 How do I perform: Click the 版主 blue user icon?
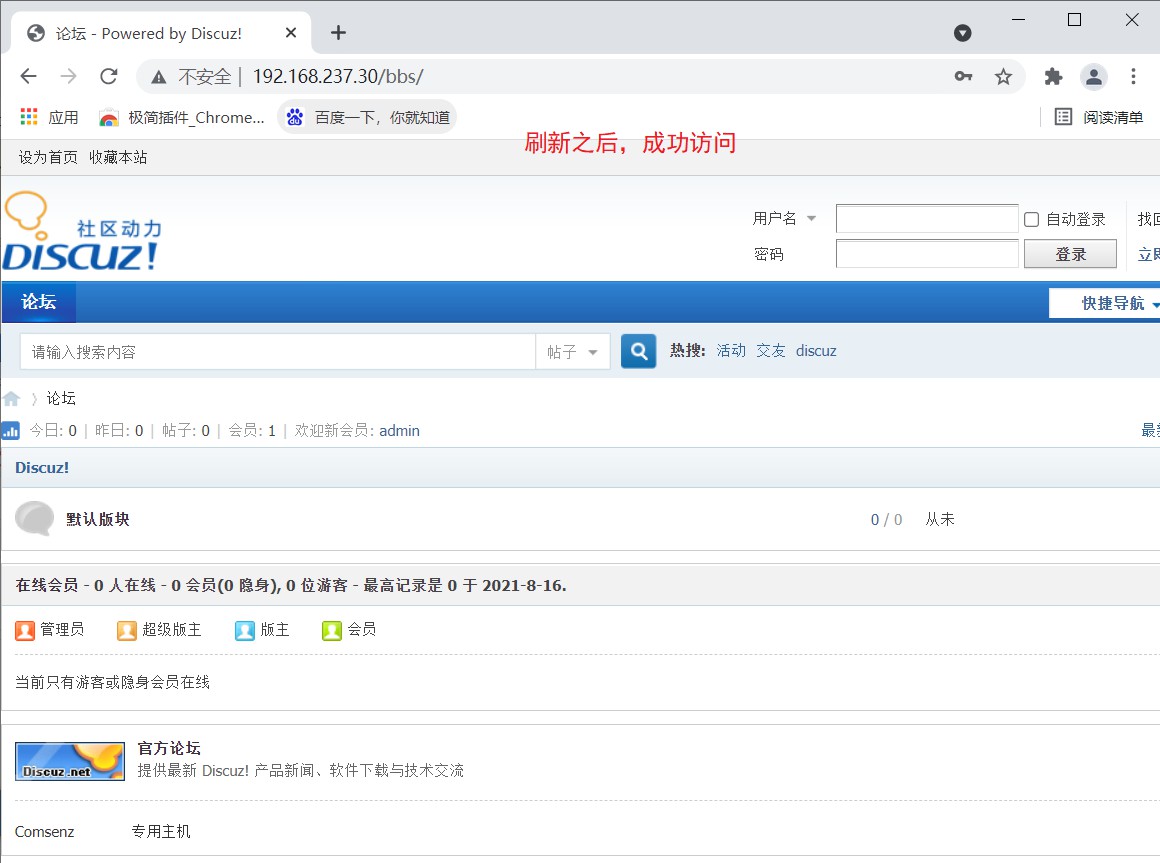245,630
